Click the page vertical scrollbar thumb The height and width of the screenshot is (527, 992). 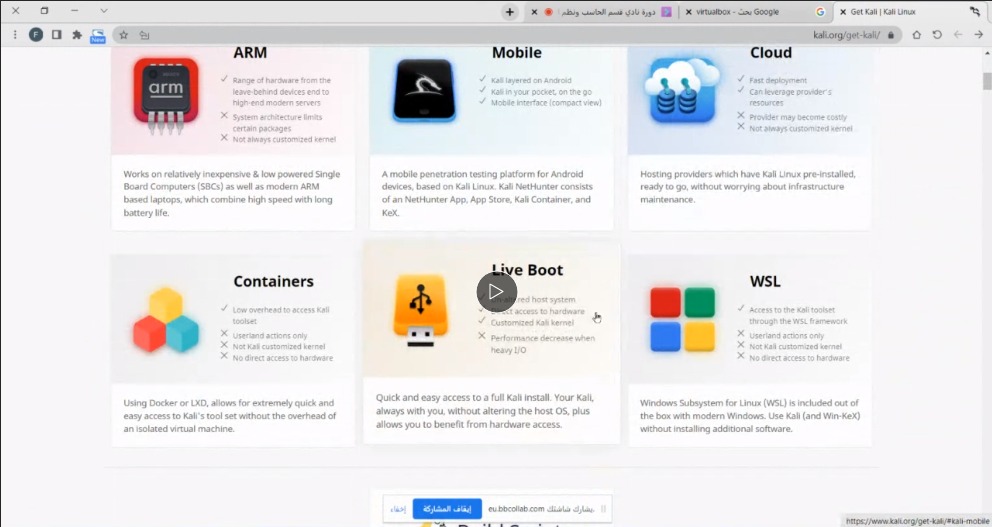tap(986, 80)
